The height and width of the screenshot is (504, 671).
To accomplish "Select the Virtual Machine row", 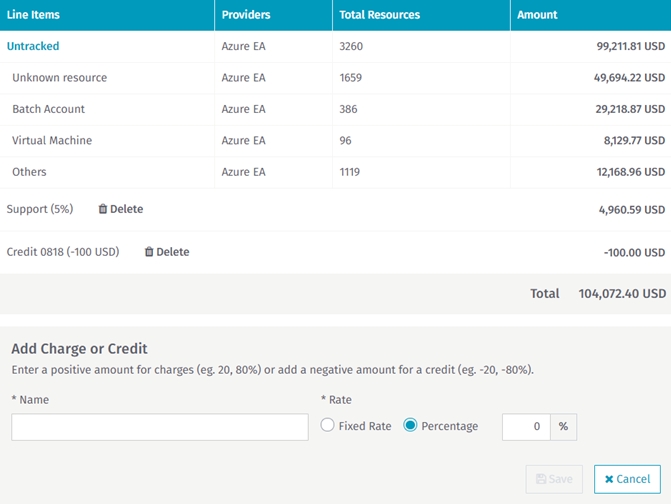I will [x=52, y=141].
